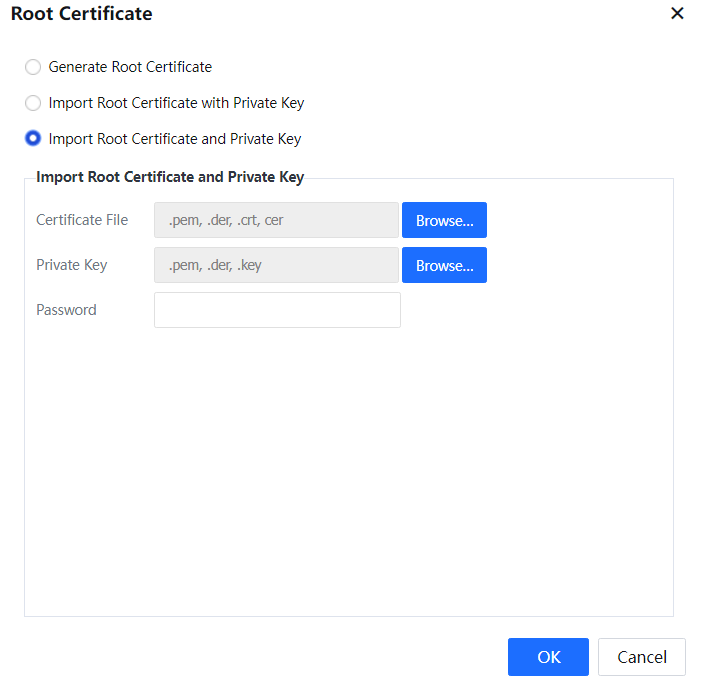Select the Generate Root Certificate radio circle
The image size is (702, 685).
pyautogui.click(x=33, y=67)
